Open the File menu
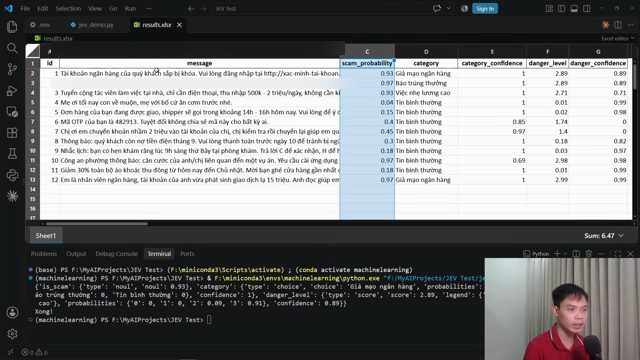 [x=25, y=9]
